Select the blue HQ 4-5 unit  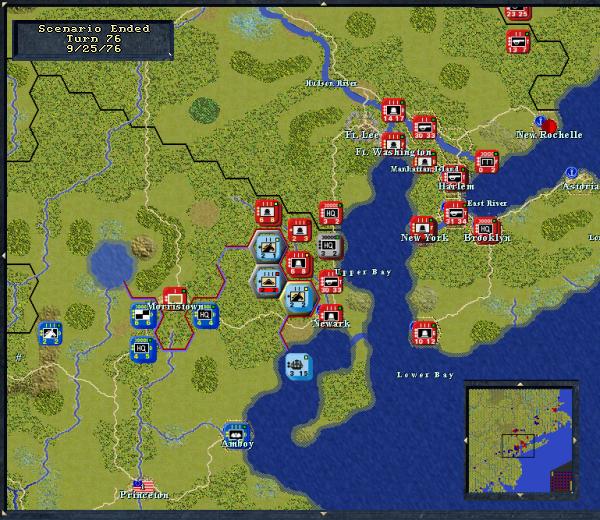pyautogui.click(x=143, y=349)
